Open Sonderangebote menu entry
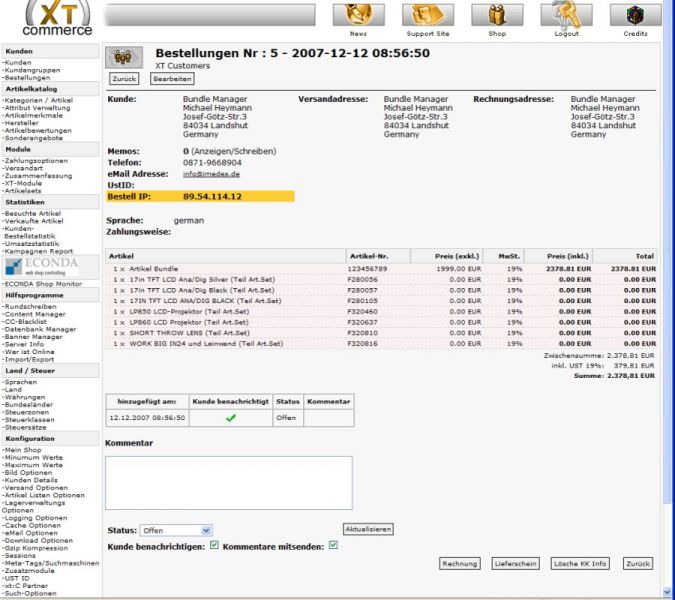The height and width of the screenshot is (600, 675). point(33,138)
